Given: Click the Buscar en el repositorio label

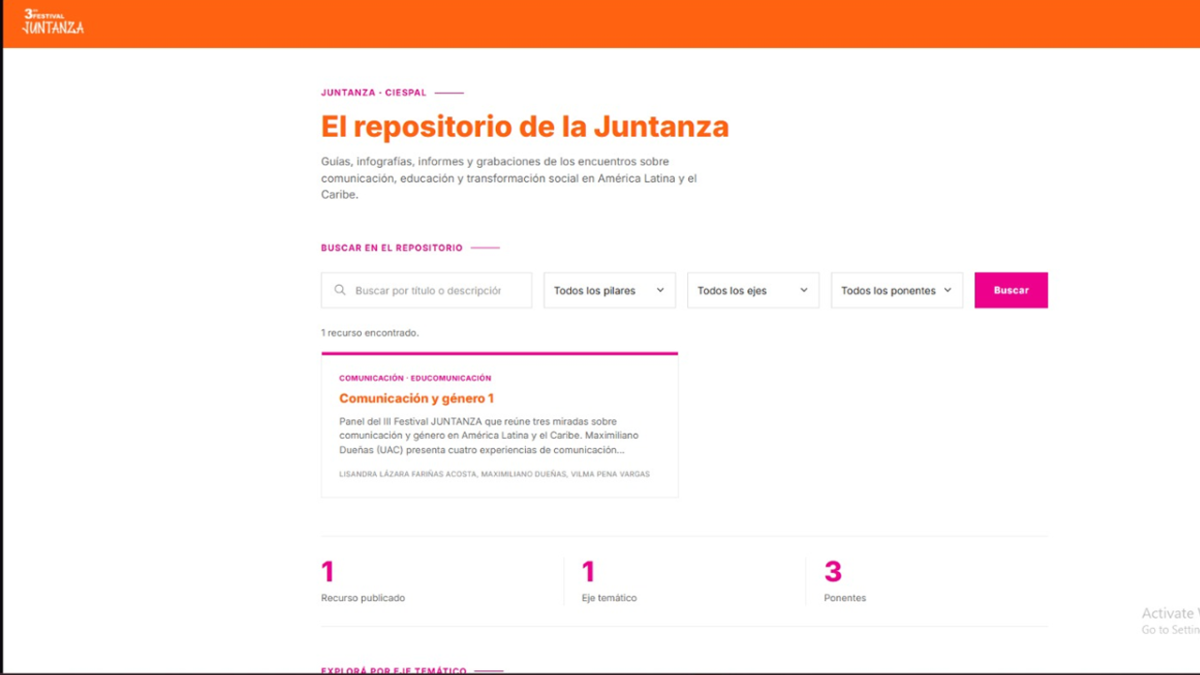Looking at the screenshot, I should click(x=392, y=247).
